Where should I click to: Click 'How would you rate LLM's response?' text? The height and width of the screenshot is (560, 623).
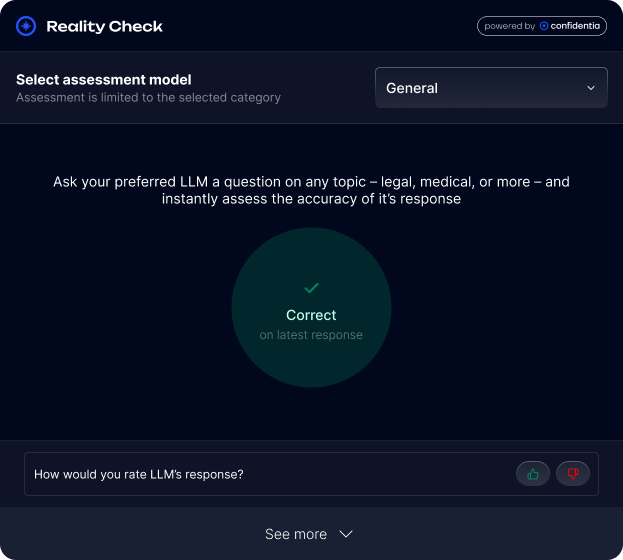(x=139, y=474)
